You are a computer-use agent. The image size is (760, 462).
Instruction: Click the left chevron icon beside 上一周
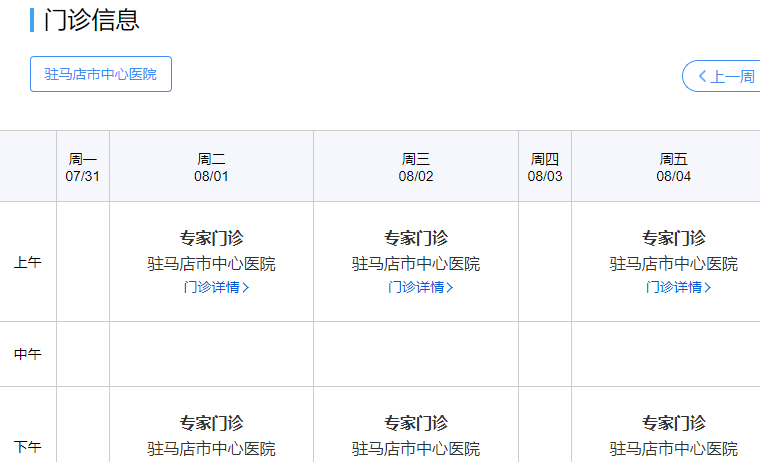tap(703, 76)
